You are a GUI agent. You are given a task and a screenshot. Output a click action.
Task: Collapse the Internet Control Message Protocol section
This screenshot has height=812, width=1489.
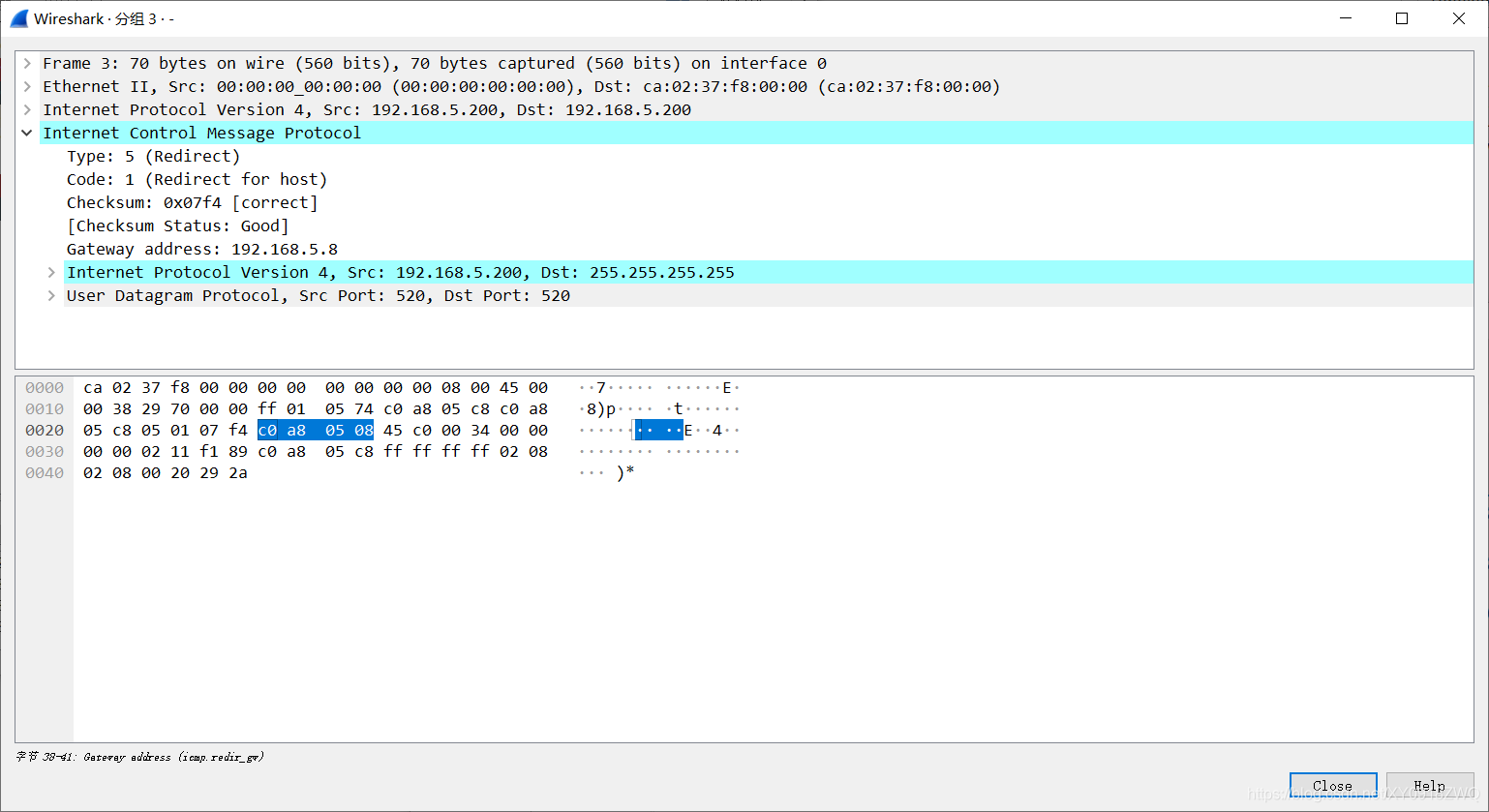pyautogui.click(x=27, y=133)
